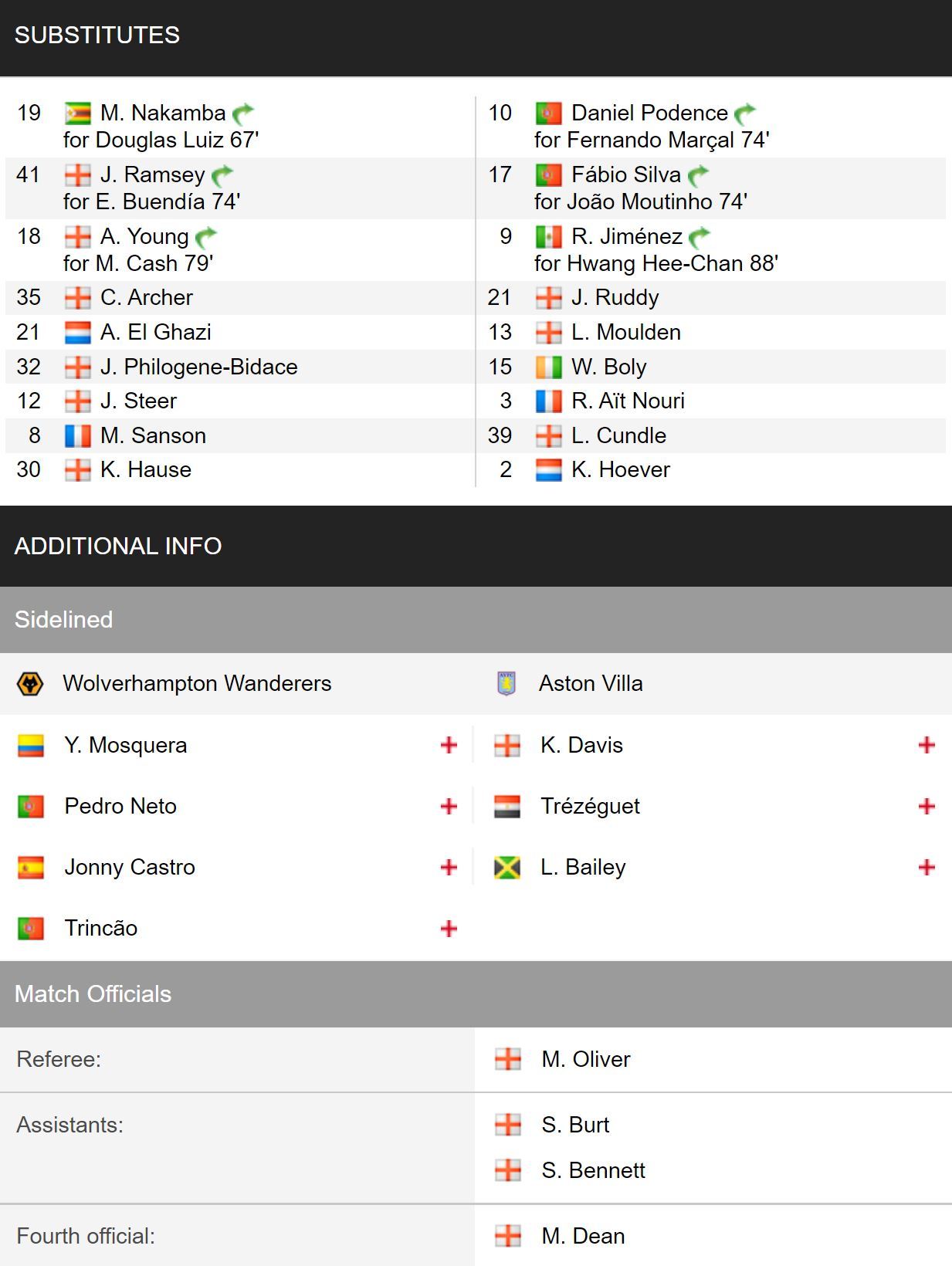
Task: Click the Zimbabwe flag beside M. Nakamba
Action: point(78,113)
